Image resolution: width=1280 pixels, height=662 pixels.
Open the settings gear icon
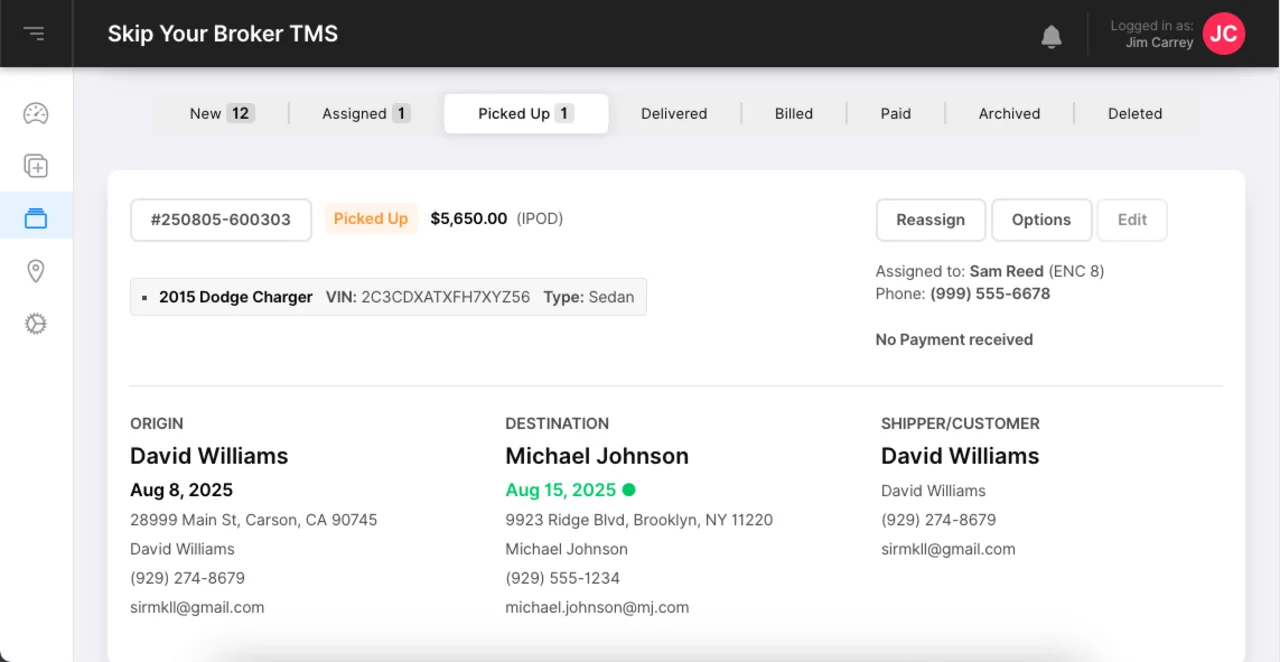(36, 323)
